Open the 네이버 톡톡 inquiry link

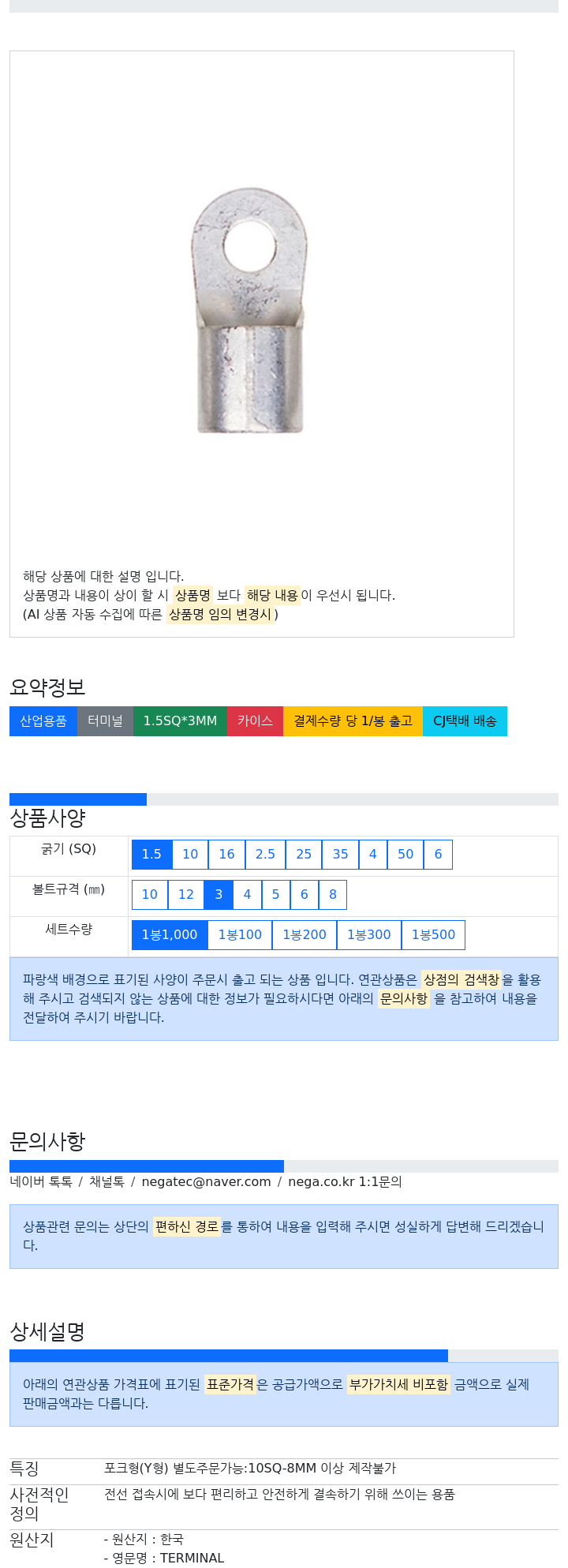pos(41,1182)
